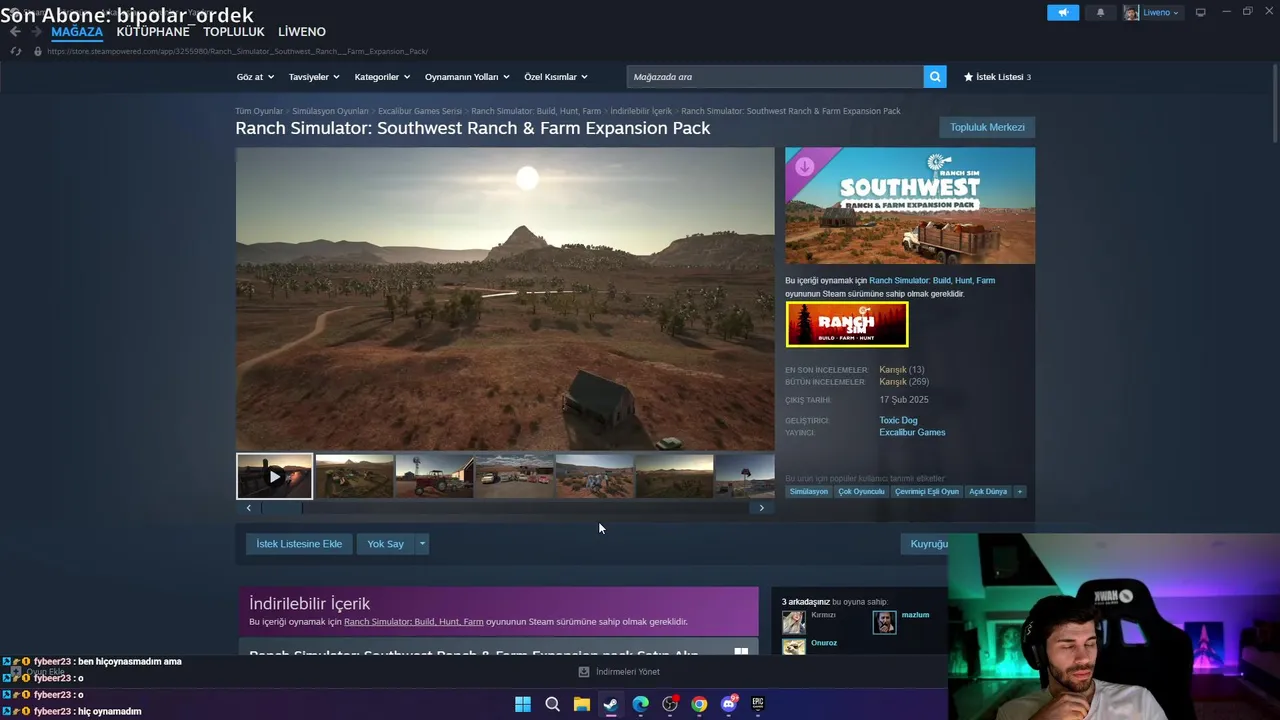This screenshot has width=1280, height=720.
Task: Open the Topluluk Merkezi button
Action: coord(987,127)
